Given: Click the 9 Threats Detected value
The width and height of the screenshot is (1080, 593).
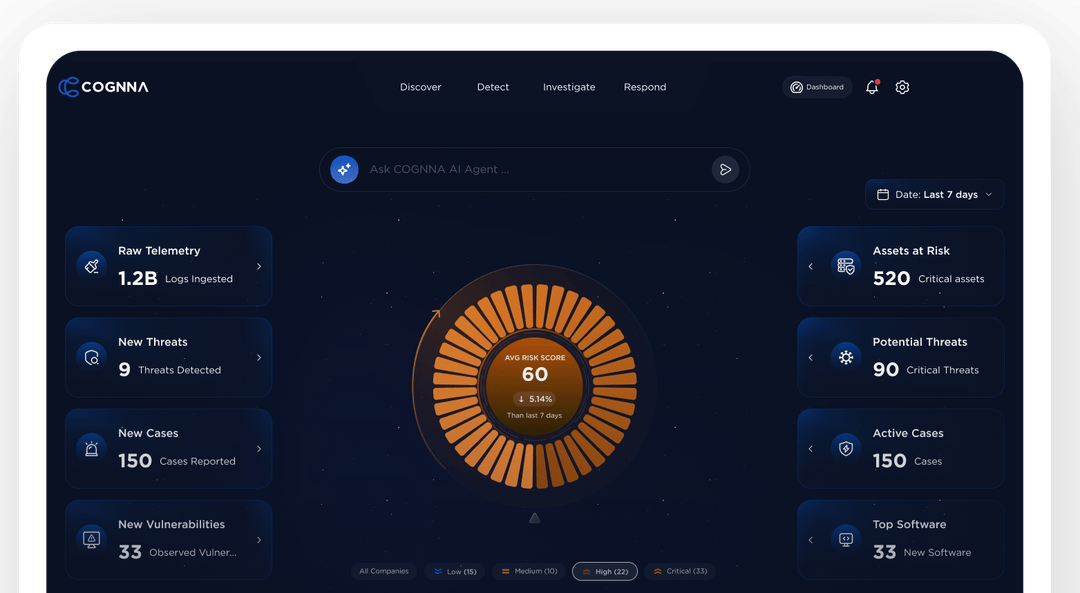Looking at the screenshot, I should pos(169,370).
